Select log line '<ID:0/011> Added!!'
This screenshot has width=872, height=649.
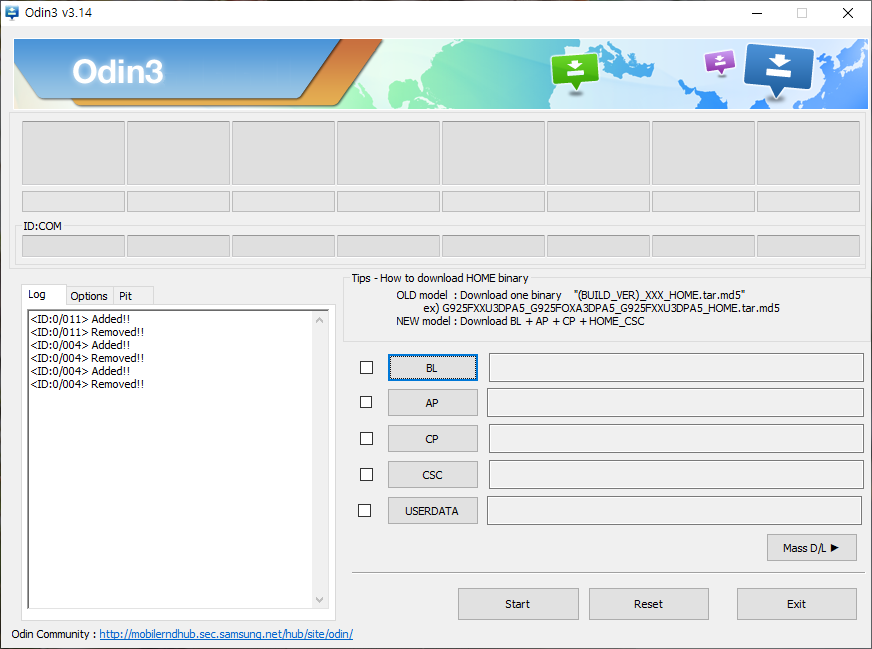click(x=80, y=319)
